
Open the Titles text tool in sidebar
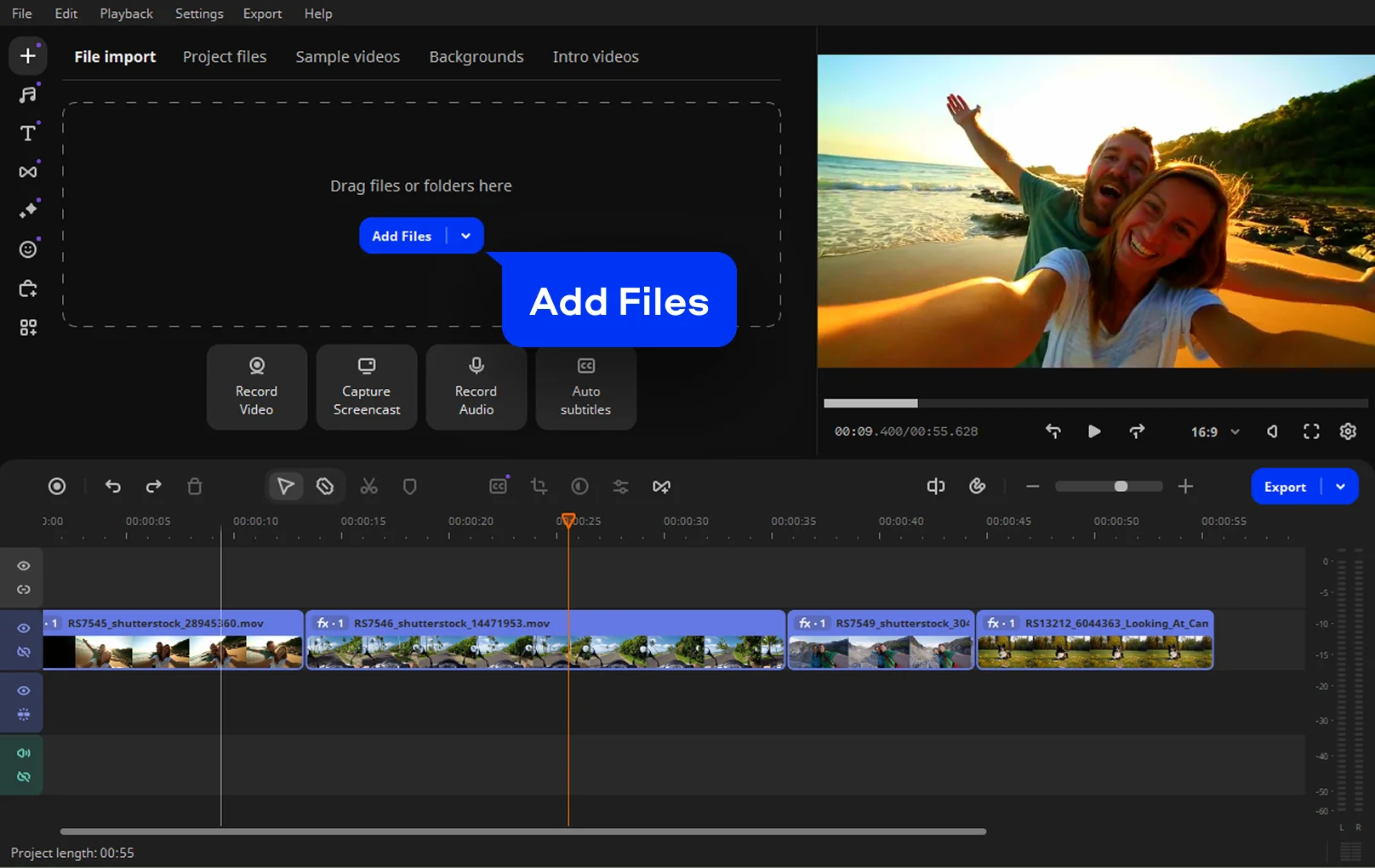[x=28, y=134]
